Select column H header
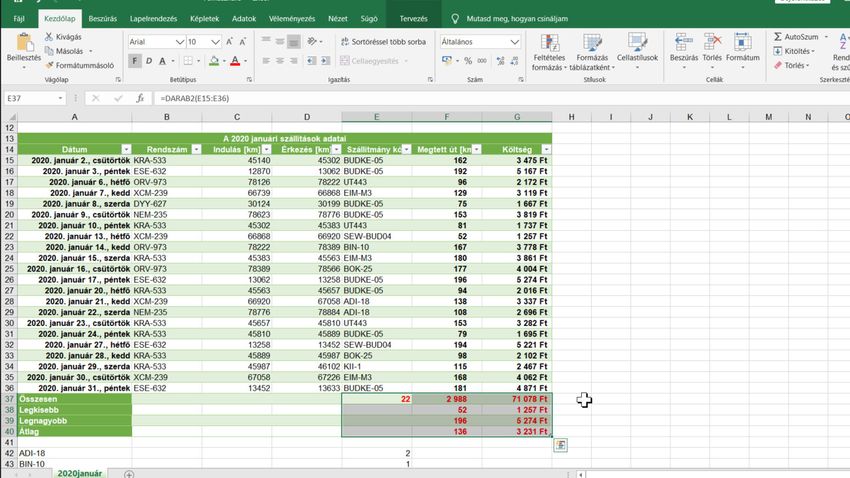This screenshot has width=850, height=478. coord(571,117)
